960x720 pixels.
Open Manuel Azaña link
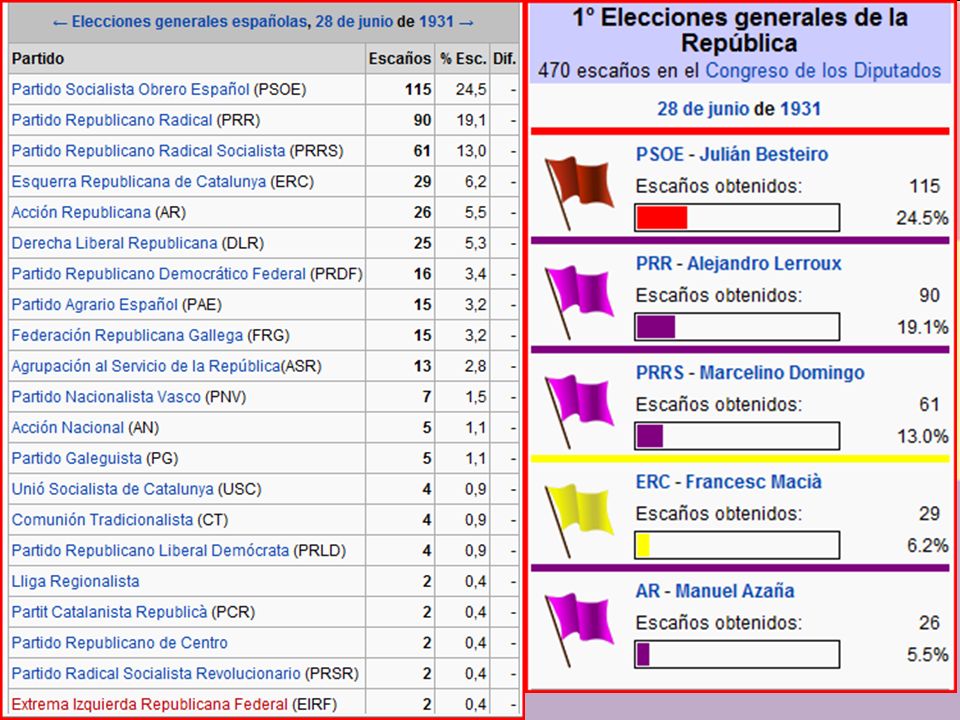tap(735, 591)
